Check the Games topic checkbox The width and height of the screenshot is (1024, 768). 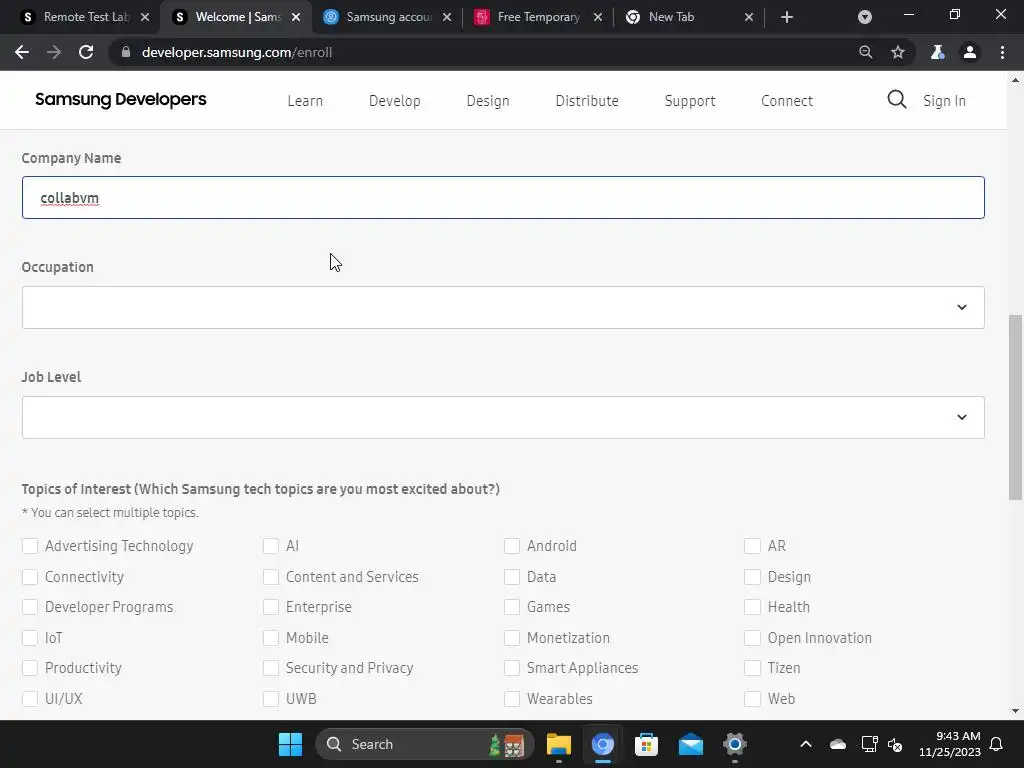coord(512,607)
